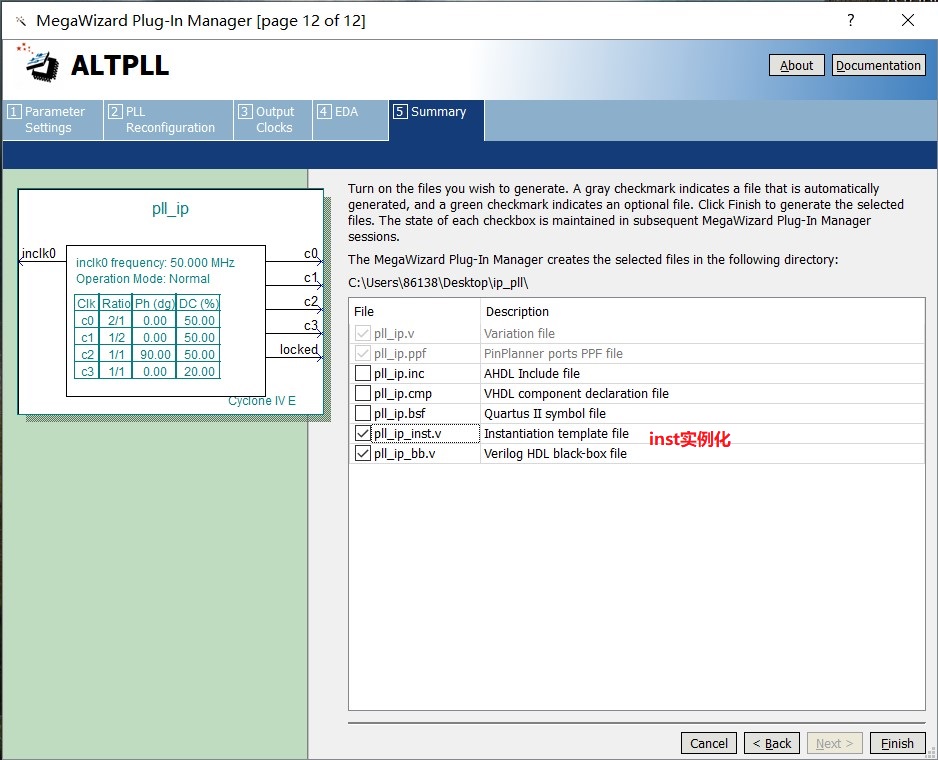Screen dimensions: 938x760
Task: Click the inclk0 input port label
Action: (38, 253)
